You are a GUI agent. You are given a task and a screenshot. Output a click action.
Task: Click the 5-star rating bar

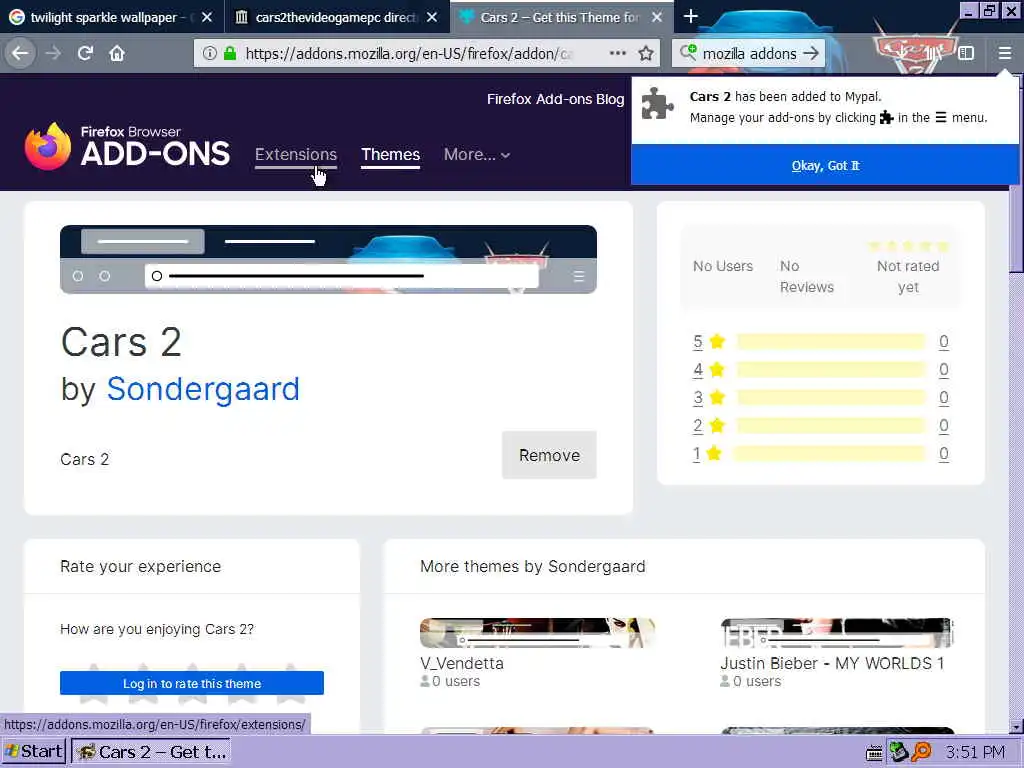(x=831, y=342)
